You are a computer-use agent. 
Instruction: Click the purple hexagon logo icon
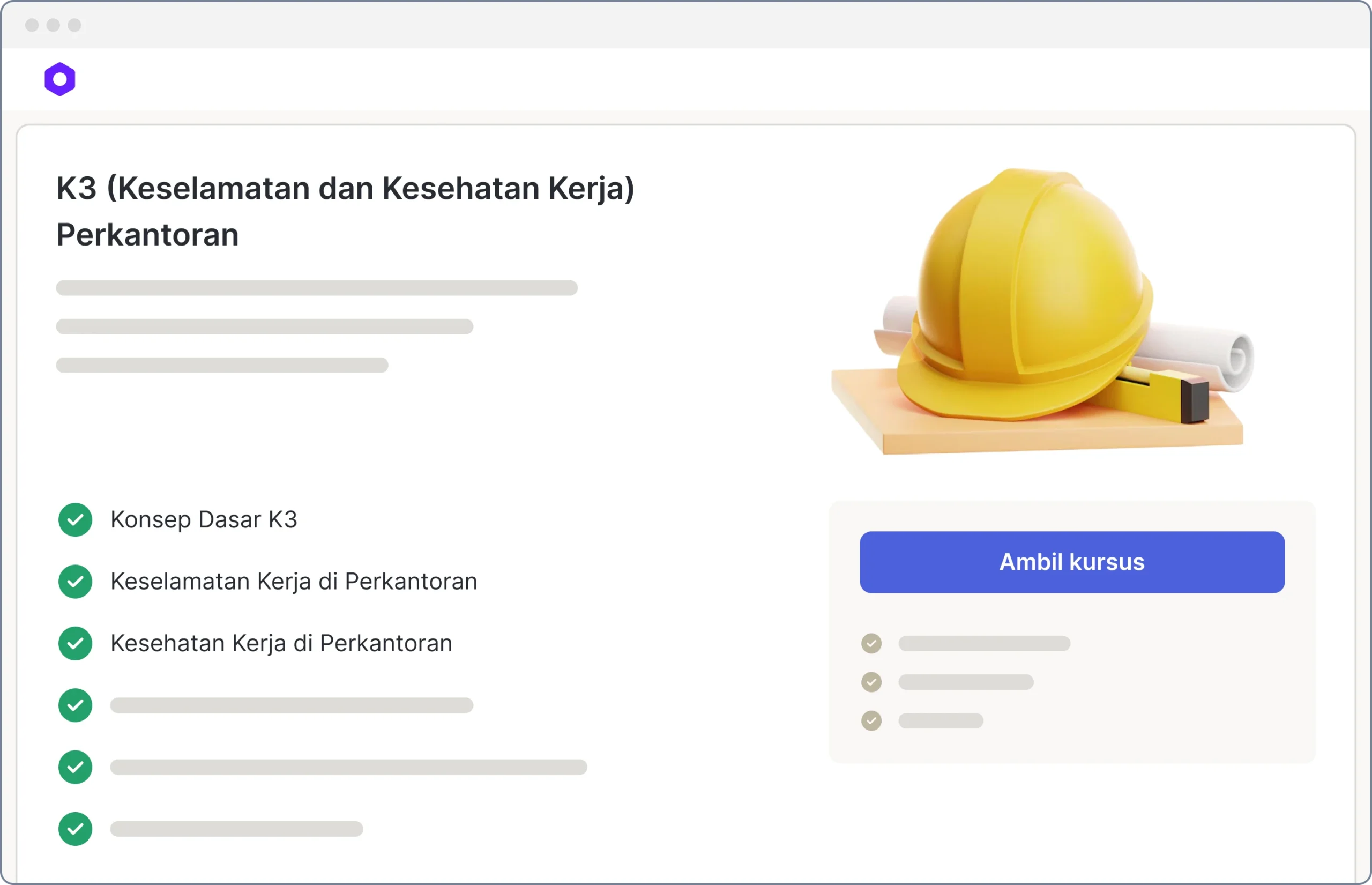tap(59, 79)
